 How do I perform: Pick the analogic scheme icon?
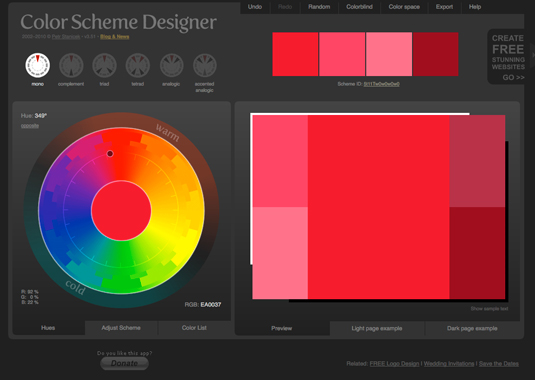point(171,65)
